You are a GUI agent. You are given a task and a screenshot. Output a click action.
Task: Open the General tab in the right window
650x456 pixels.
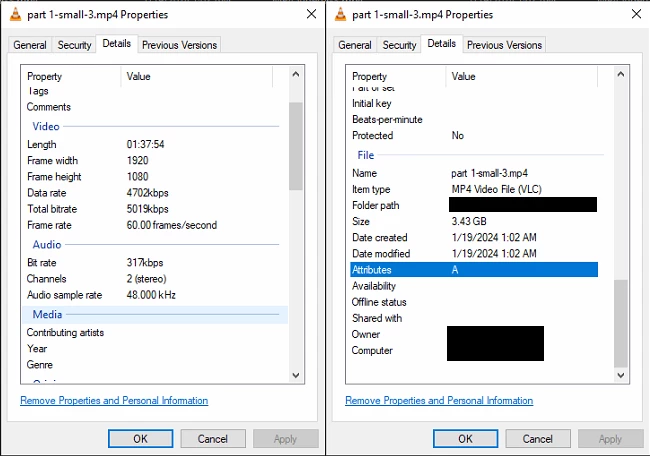click(x=355, y=45)
